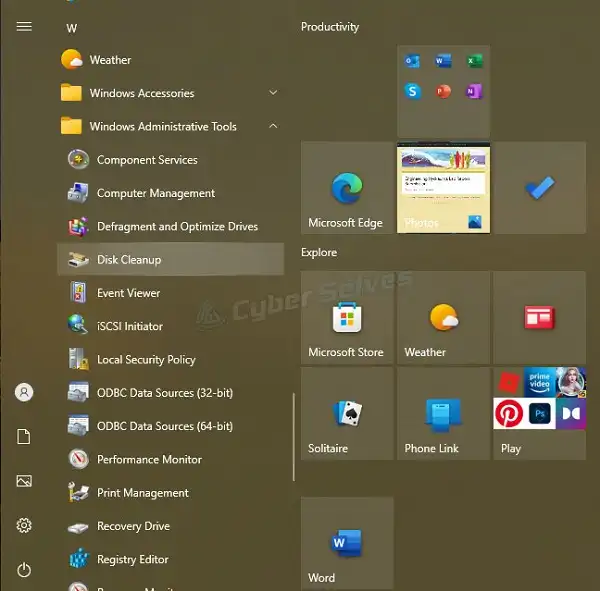Select the Event Viewer label

tap(128, 293)
